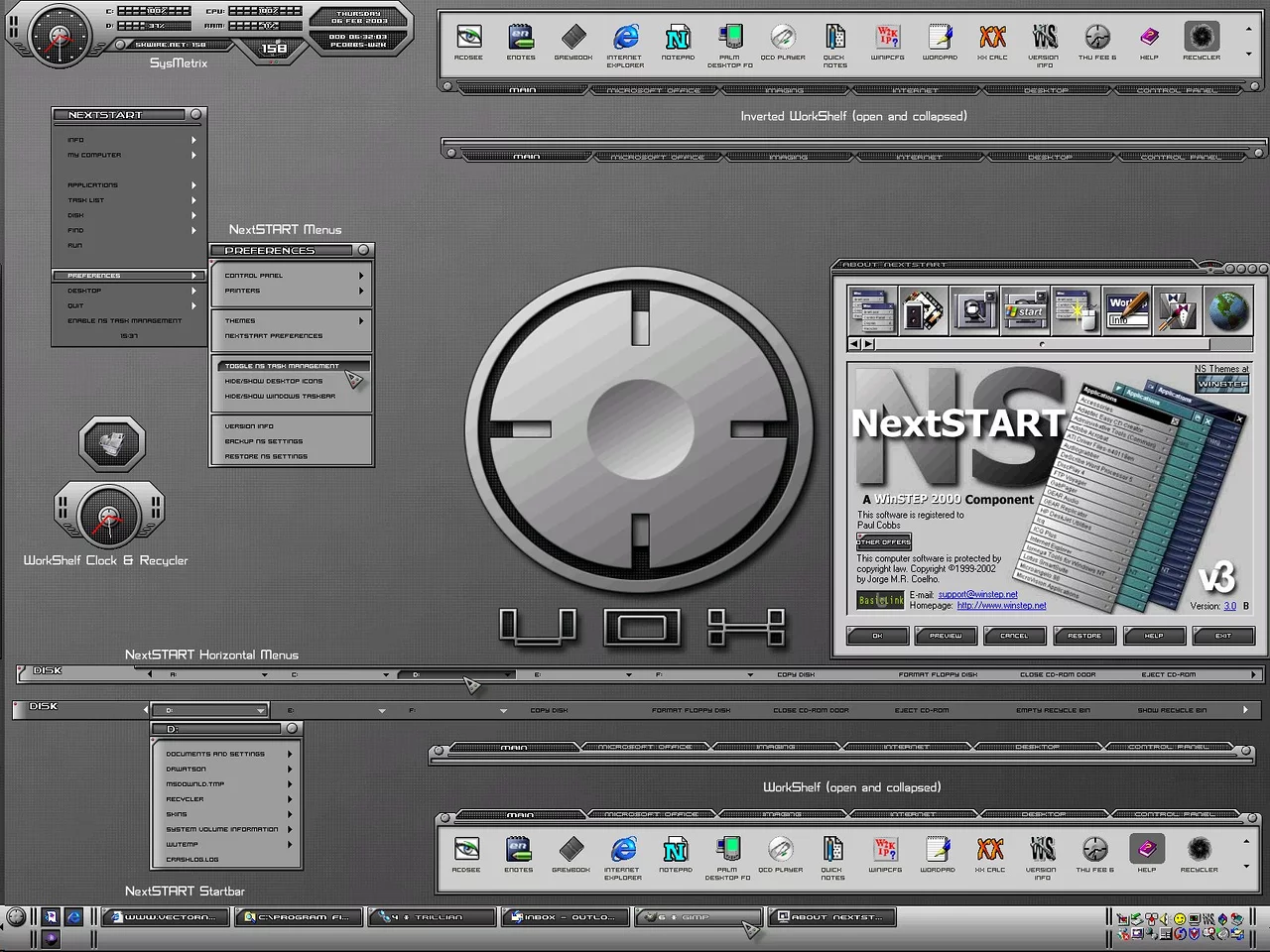
Task: Toggle NS Task Management in Preferences menu
Action: pyautogui.click(x=282, y=366)
